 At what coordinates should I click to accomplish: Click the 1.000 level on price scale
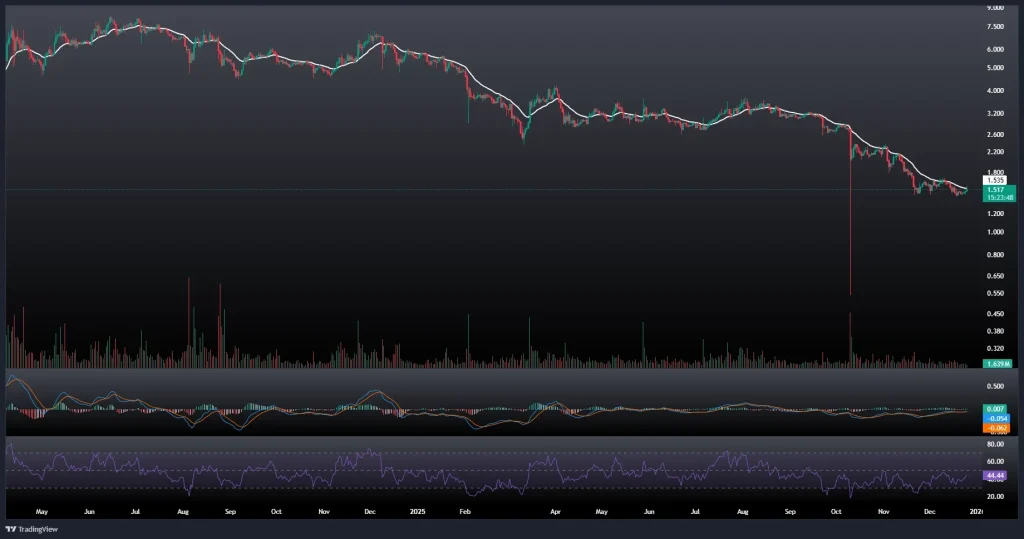point(995,232)
